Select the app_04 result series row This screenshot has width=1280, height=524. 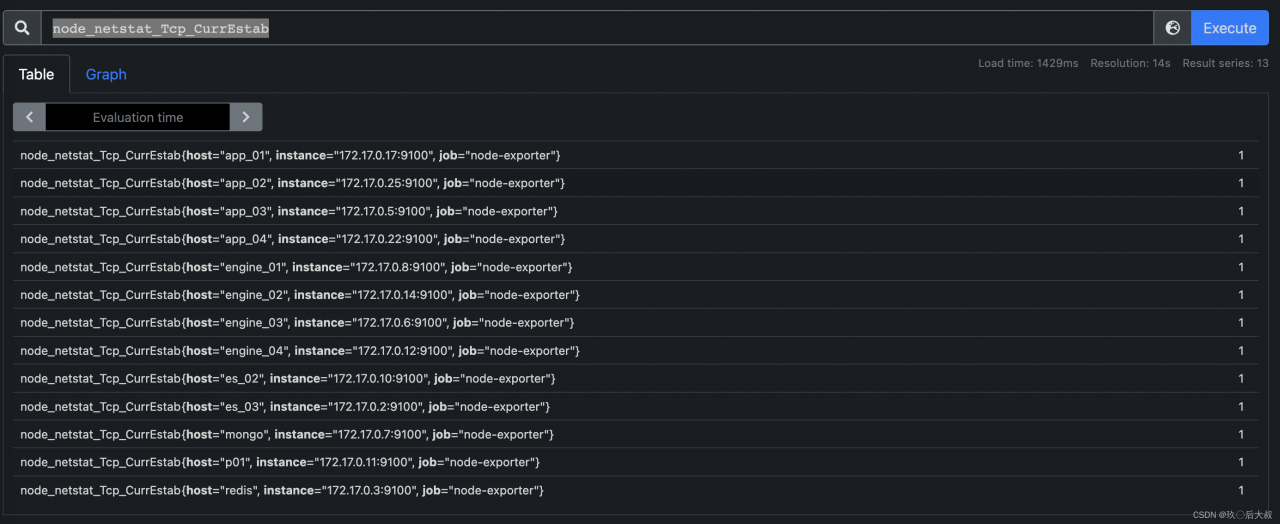pyautogui.click(x=635, y=239)
